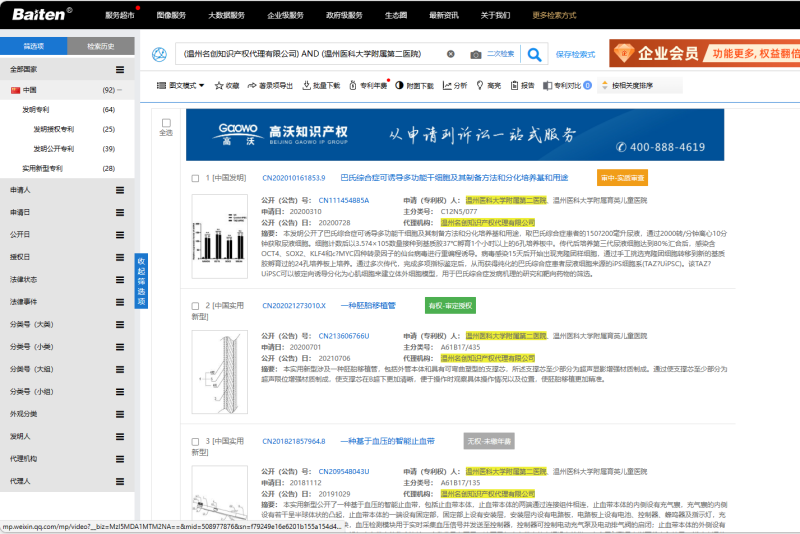Click 附图下载 drawing download icon

click(x=399, y=85)
